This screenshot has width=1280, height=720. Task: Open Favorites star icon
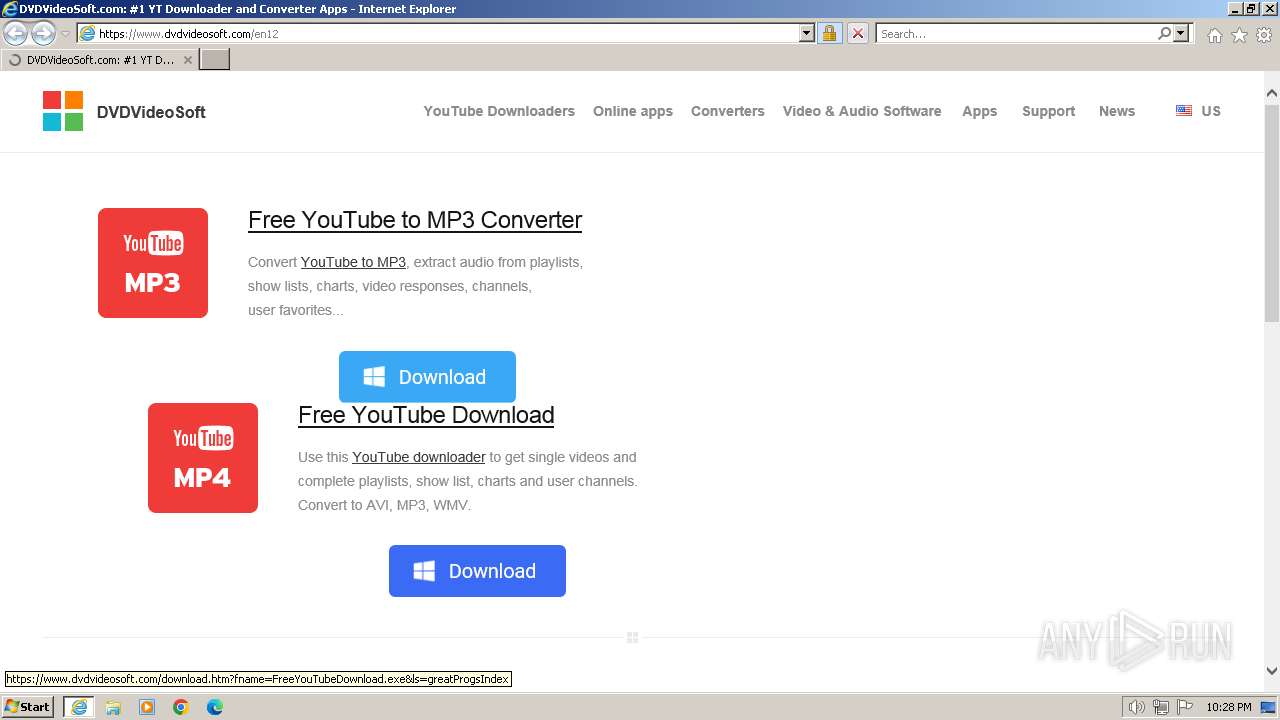click(1239, 35)
